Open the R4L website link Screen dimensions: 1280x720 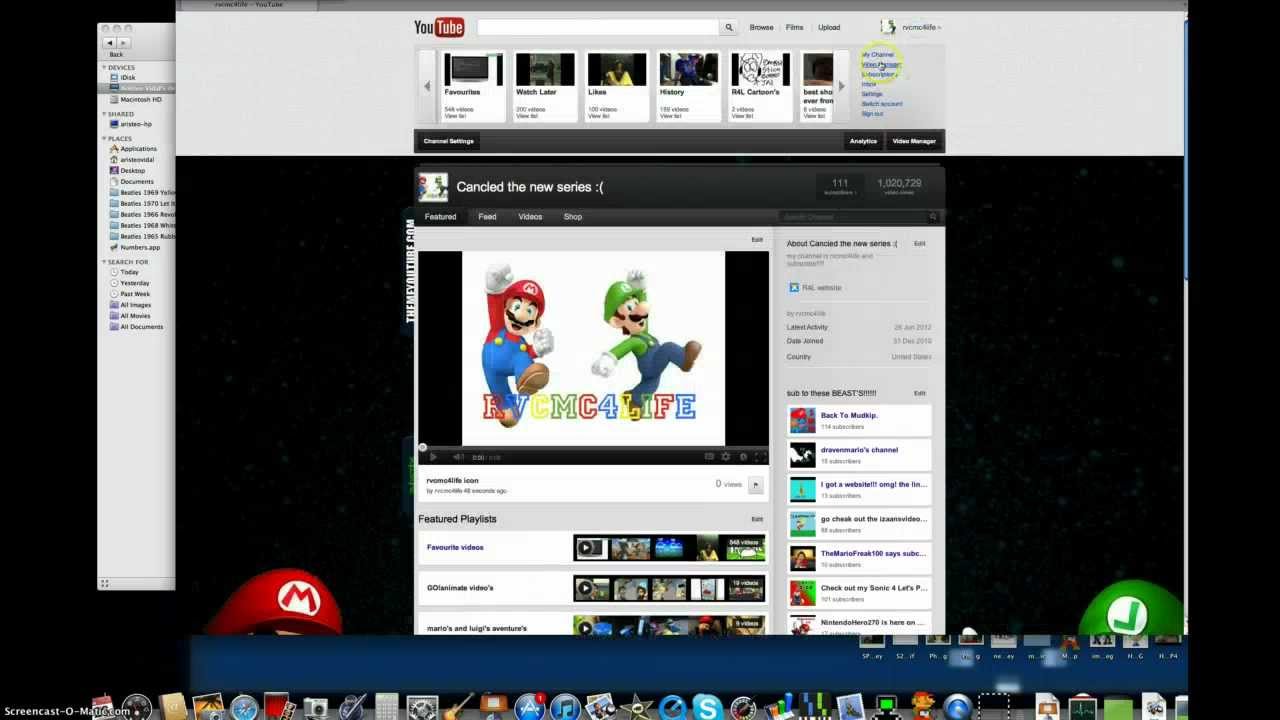click(x=821, y=288)
